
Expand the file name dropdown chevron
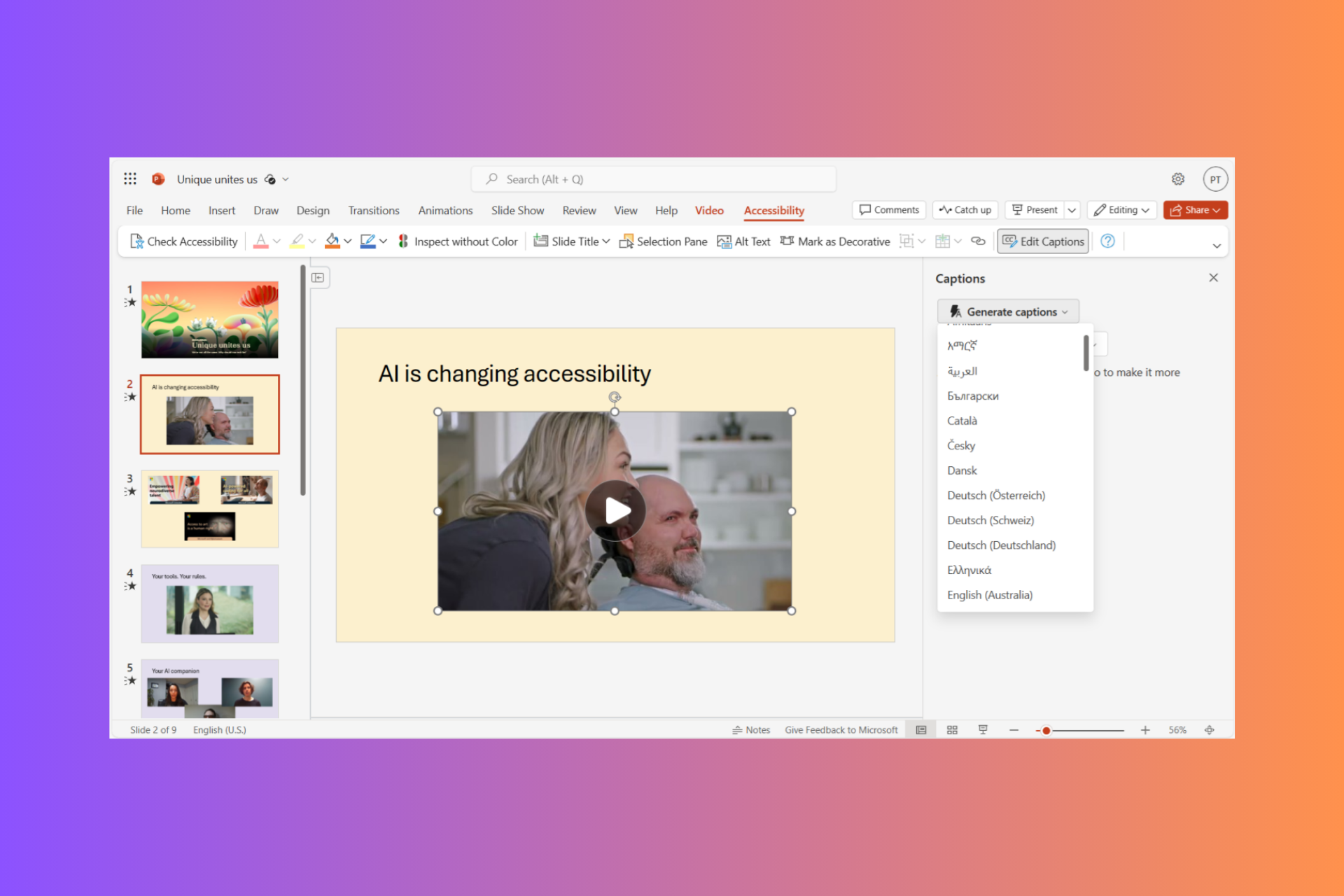[286, 180]
